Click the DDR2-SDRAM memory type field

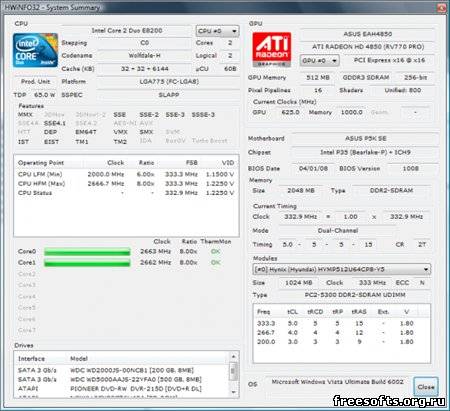pos(391,190)
